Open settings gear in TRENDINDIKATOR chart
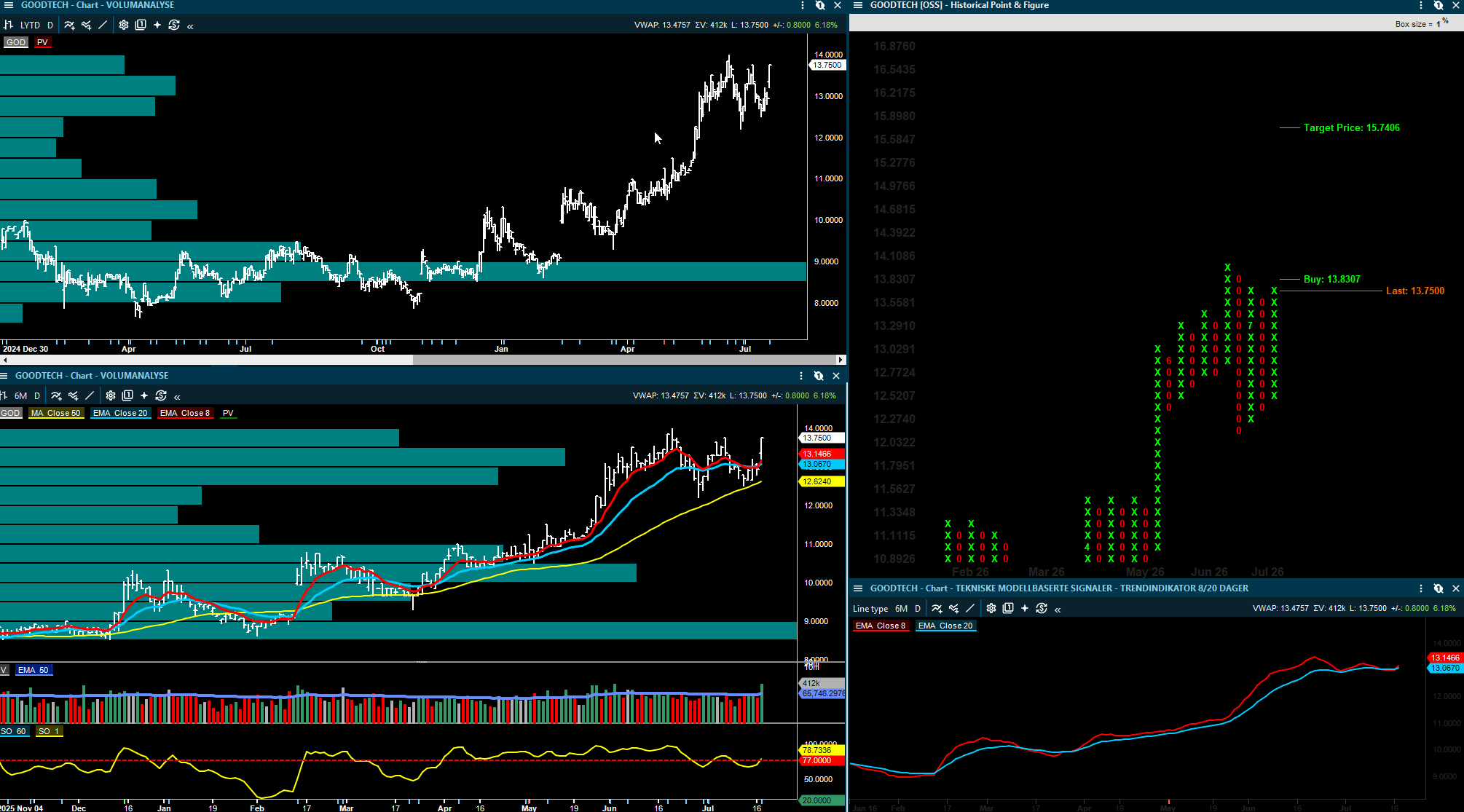 click(991, 608)
